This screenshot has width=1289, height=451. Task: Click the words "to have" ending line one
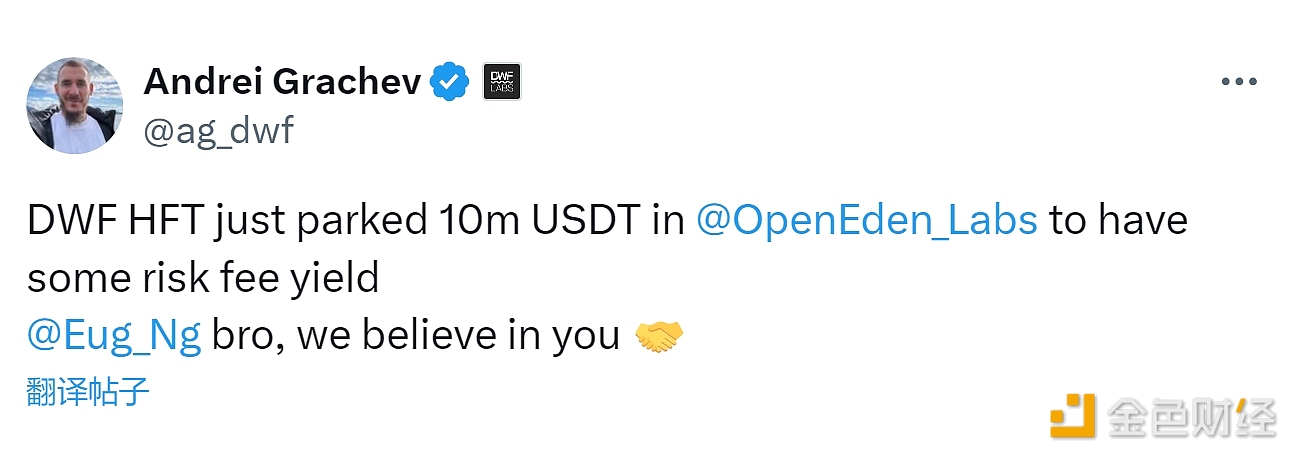(1117, 220)
